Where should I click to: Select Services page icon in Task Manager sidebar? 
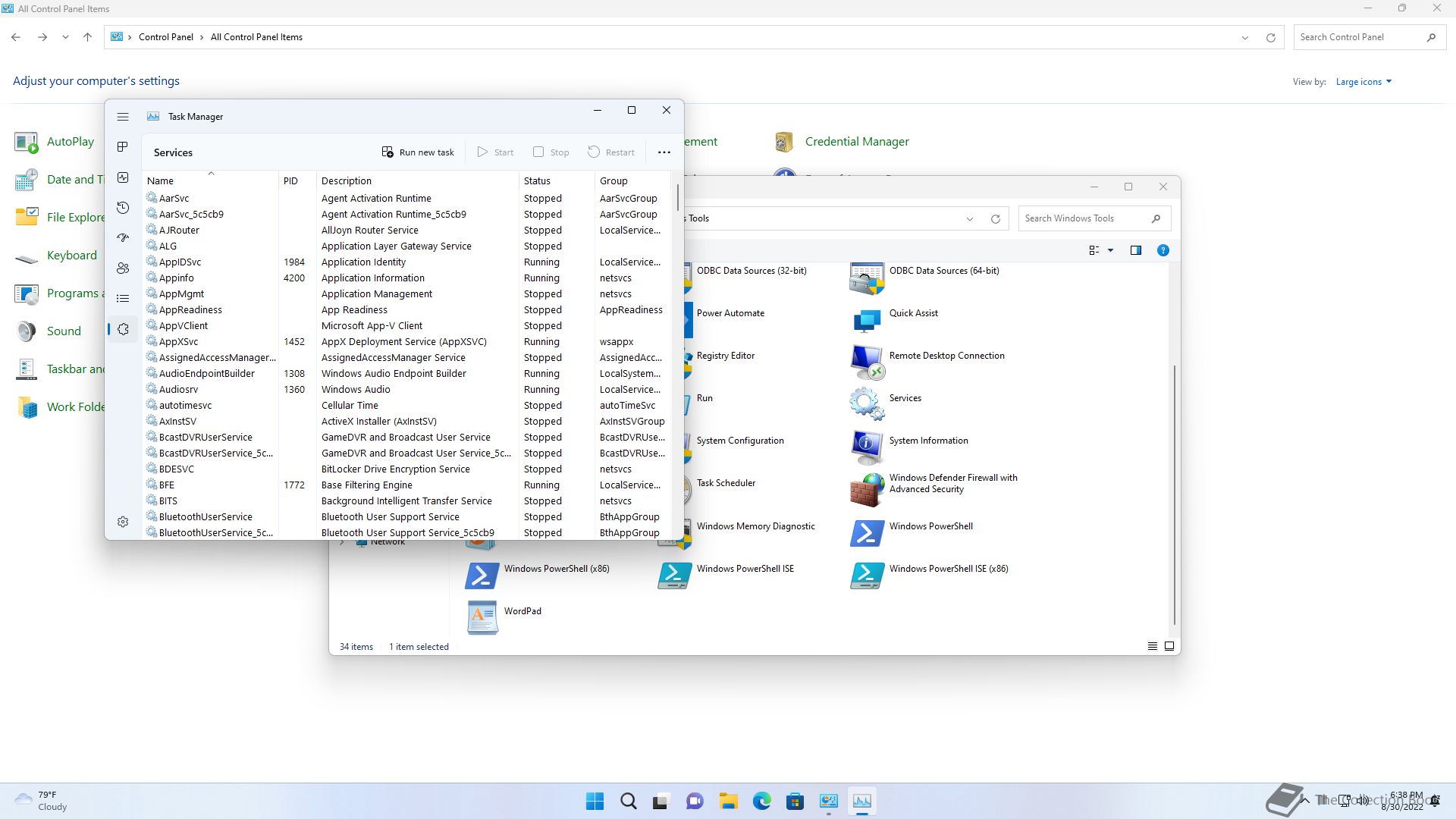(x=123, y=329)
